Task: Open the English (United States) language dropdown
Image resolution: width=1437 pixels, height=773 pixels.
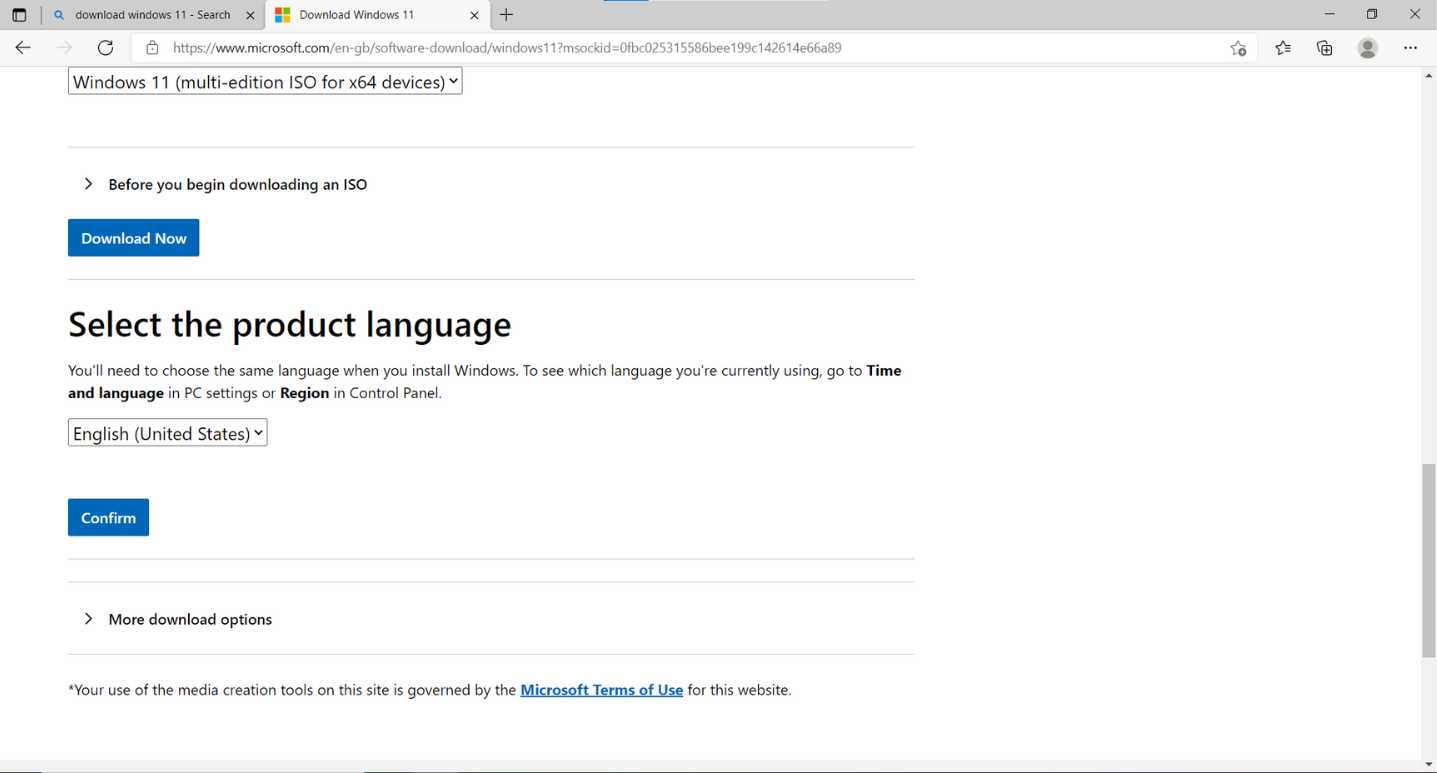Action: 167,433
